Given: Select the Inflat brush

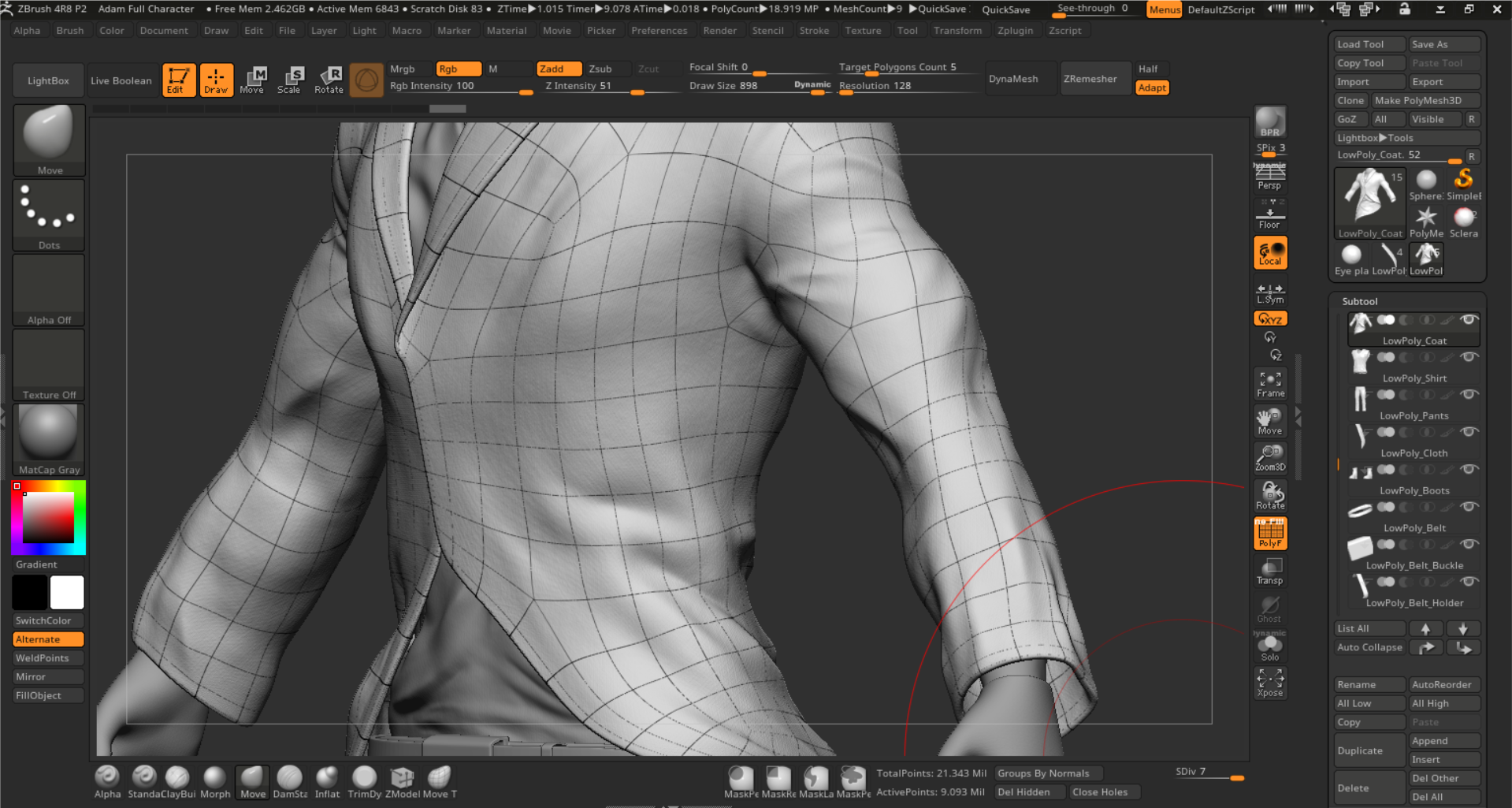Looking at the screenshot, I should pyautogui.click(x=327, y=782).
